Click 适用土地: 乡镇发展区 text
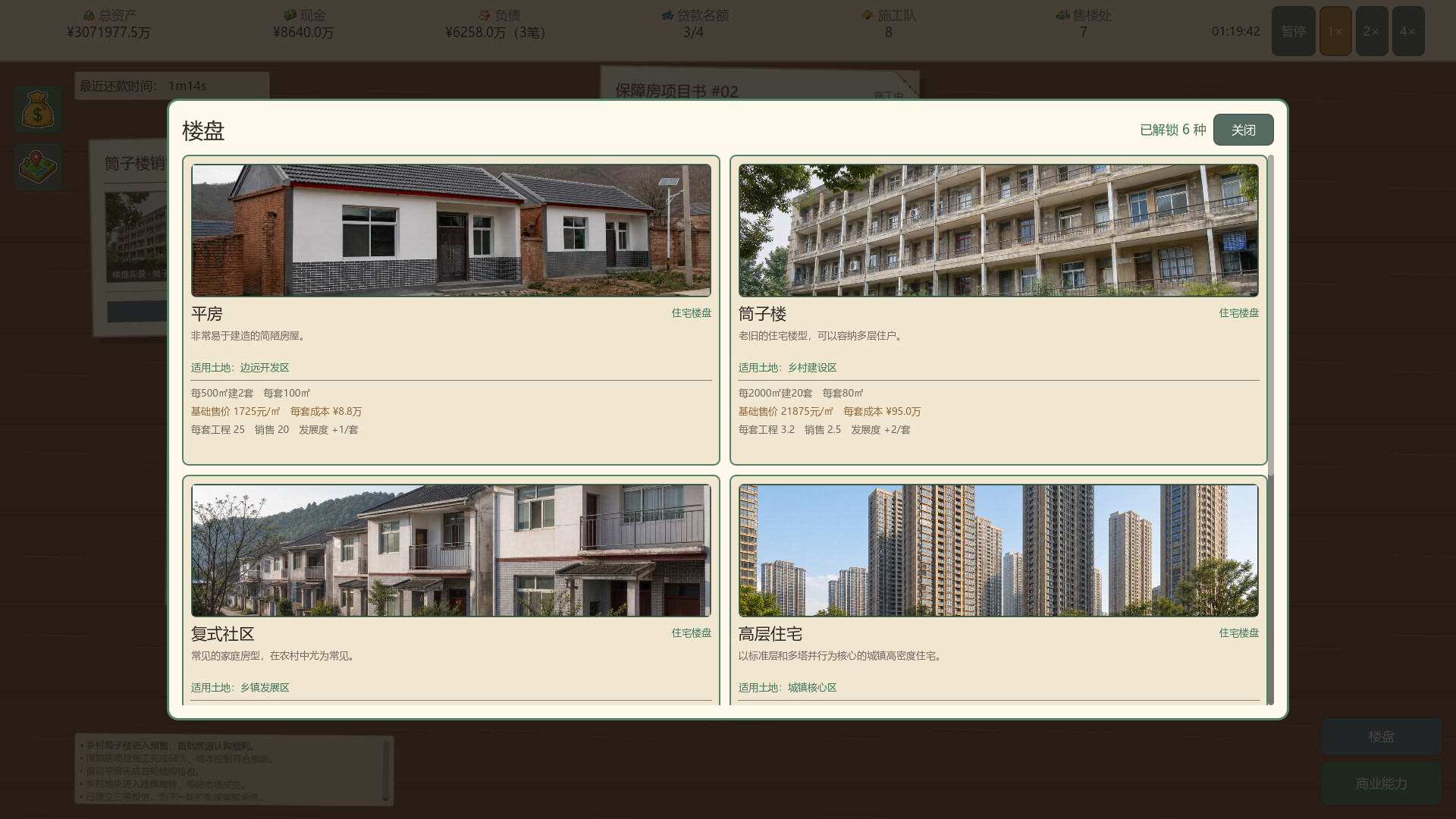This screenshot has height=819, width=1456. pyautogui.click(x=240, y=688)
